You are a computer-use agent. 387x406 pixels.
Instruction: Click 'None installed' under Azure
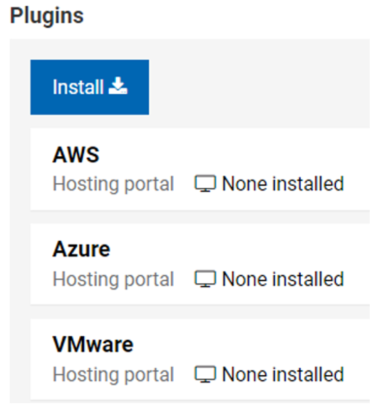click(x=283, y=279)
